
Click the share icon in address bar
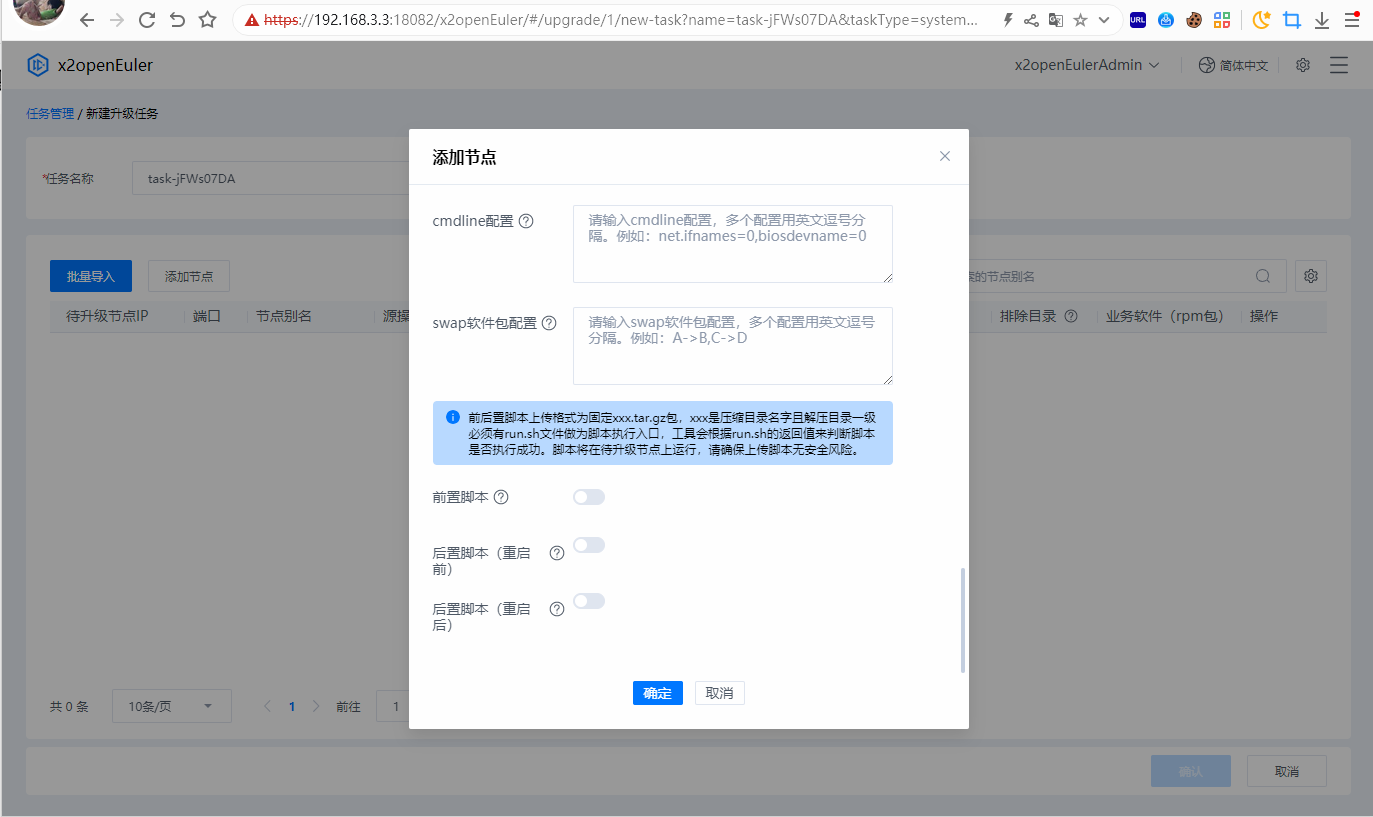(x=1031, y=20)
